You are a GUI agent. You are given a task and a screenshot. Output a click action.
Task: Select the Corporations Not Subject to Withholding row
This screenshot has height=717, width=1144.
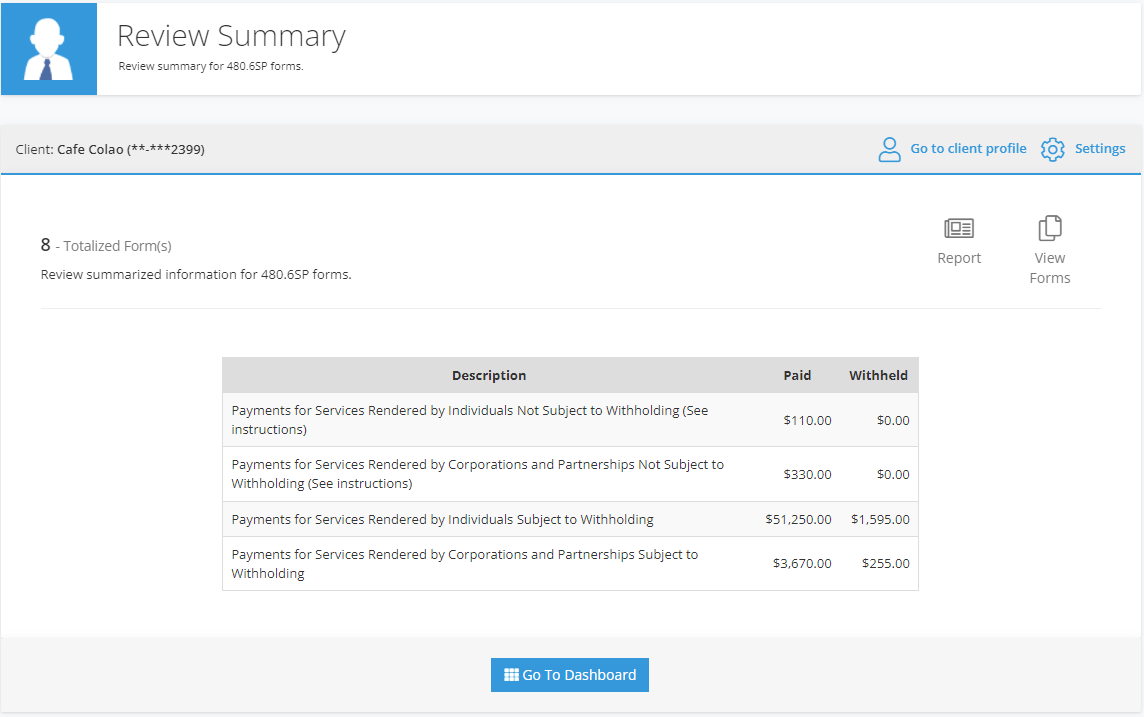[x=570, y=474]
